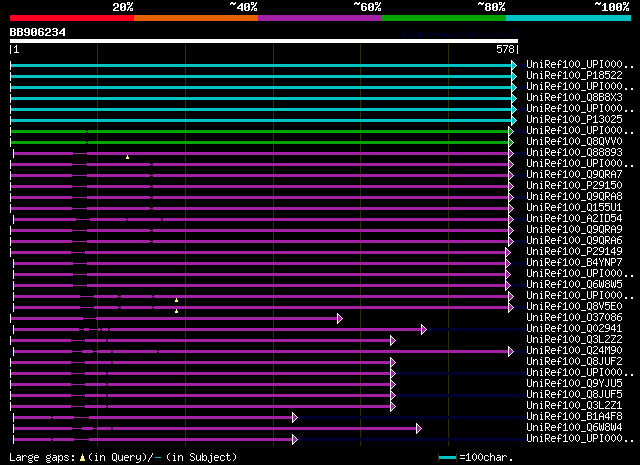Click the cyan arrowhead of the Q8B8X3 alignment
The image size is (640, 465).
tap(514, 98)
